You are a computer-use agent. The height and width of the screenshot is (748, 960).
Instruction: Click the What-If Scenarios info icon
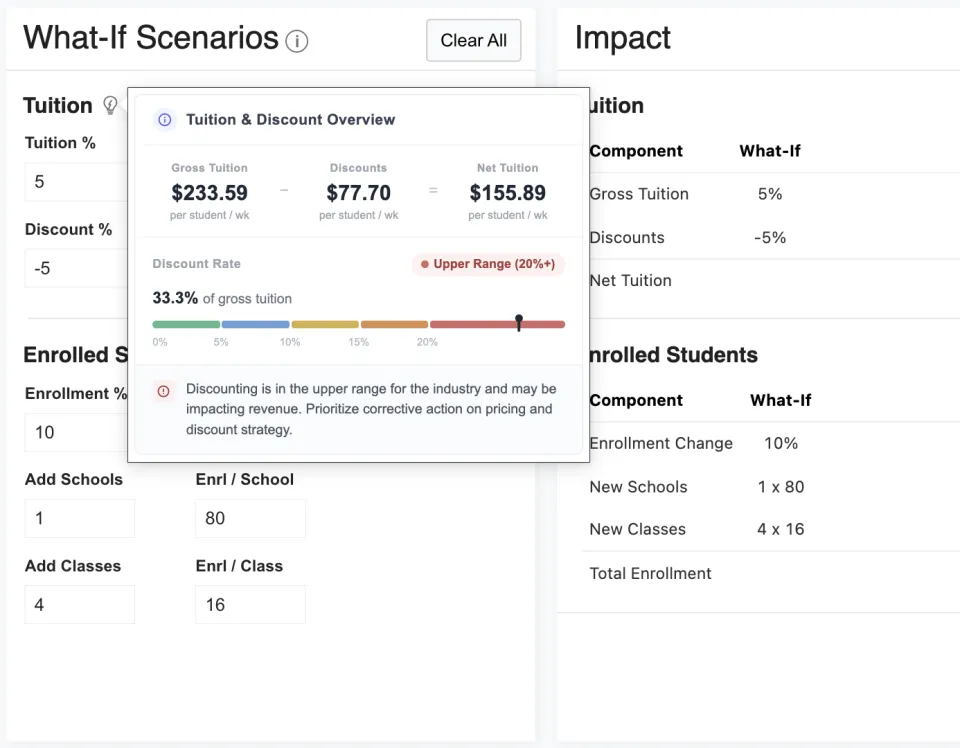[297, 41]
